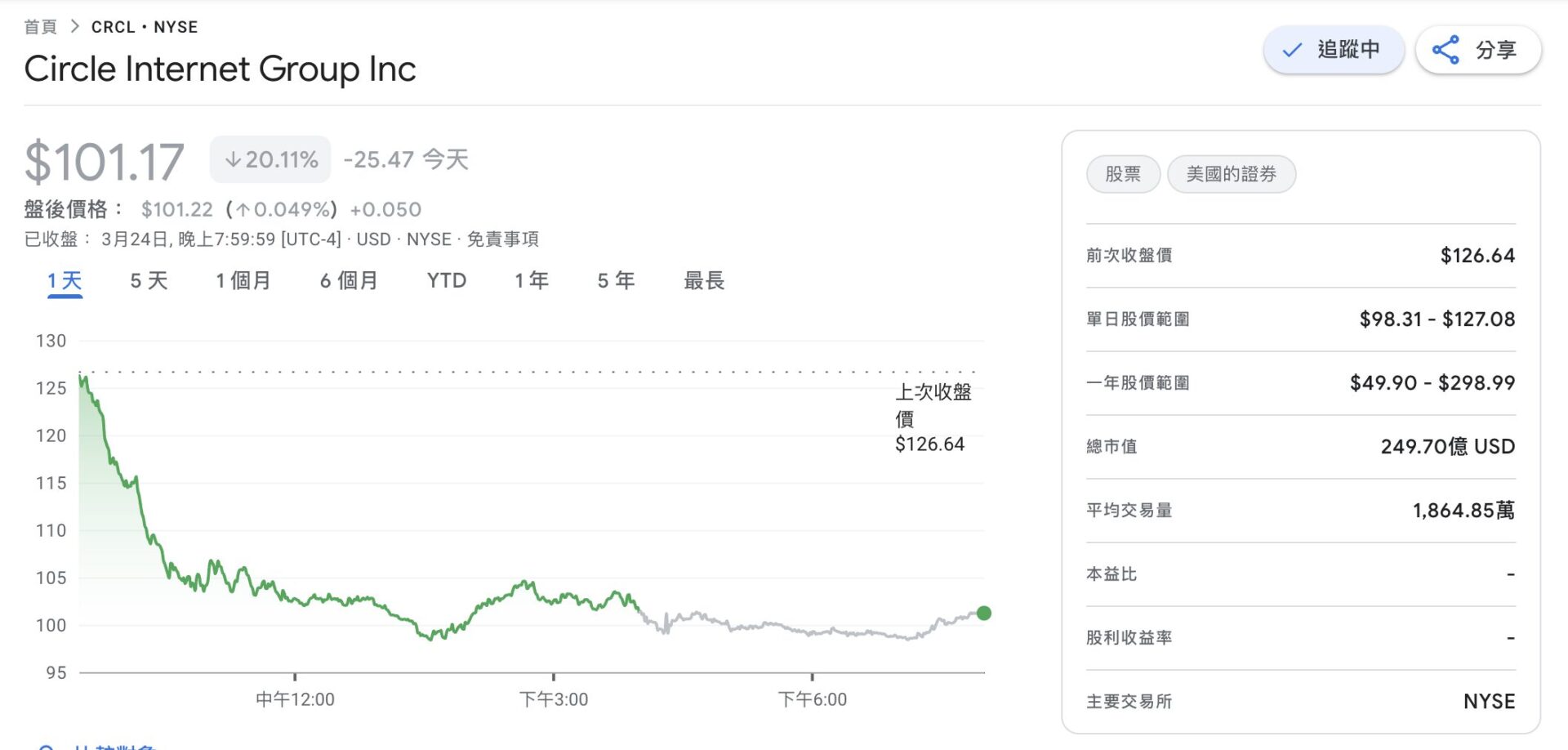Click the 股票 category chip
This screenshot has width=1568, height=750.
click(1123, 174)
